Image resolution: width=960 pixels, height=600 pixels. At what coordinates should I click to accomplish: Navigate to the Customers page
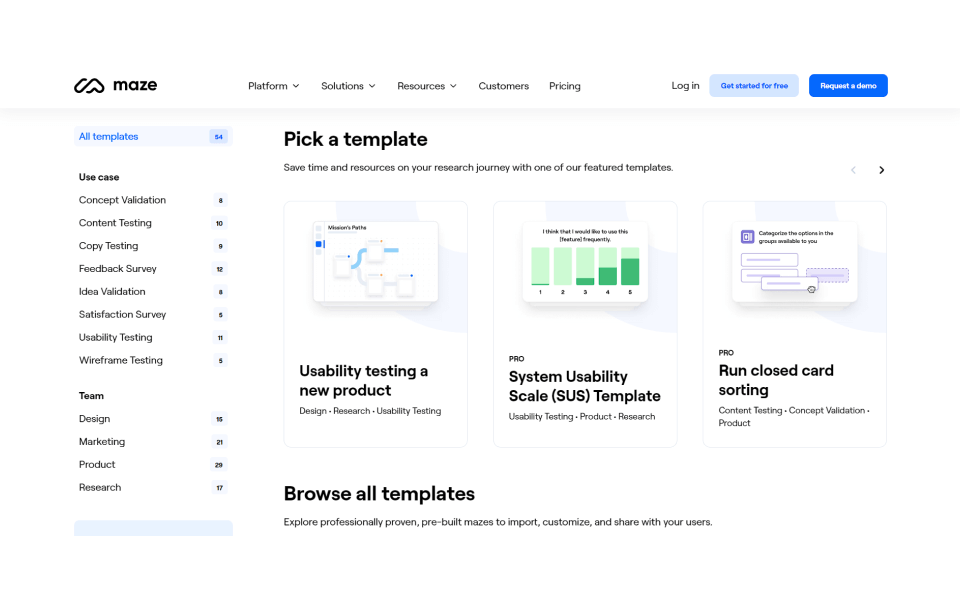tap(503, 86)
